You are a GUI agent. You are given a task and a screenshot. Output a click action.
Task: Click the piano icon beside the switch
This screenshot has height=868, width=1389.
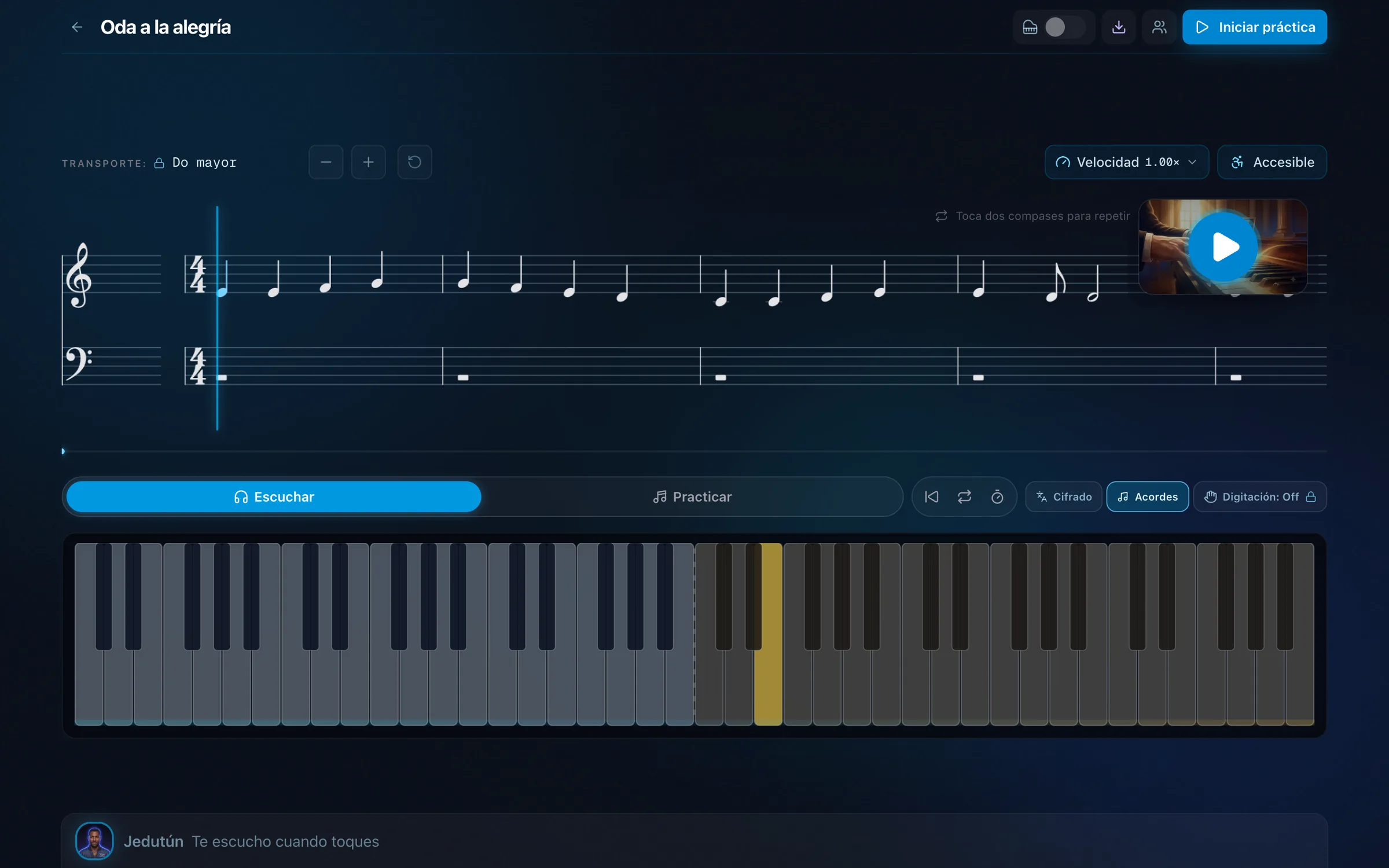coord(1030,27)
